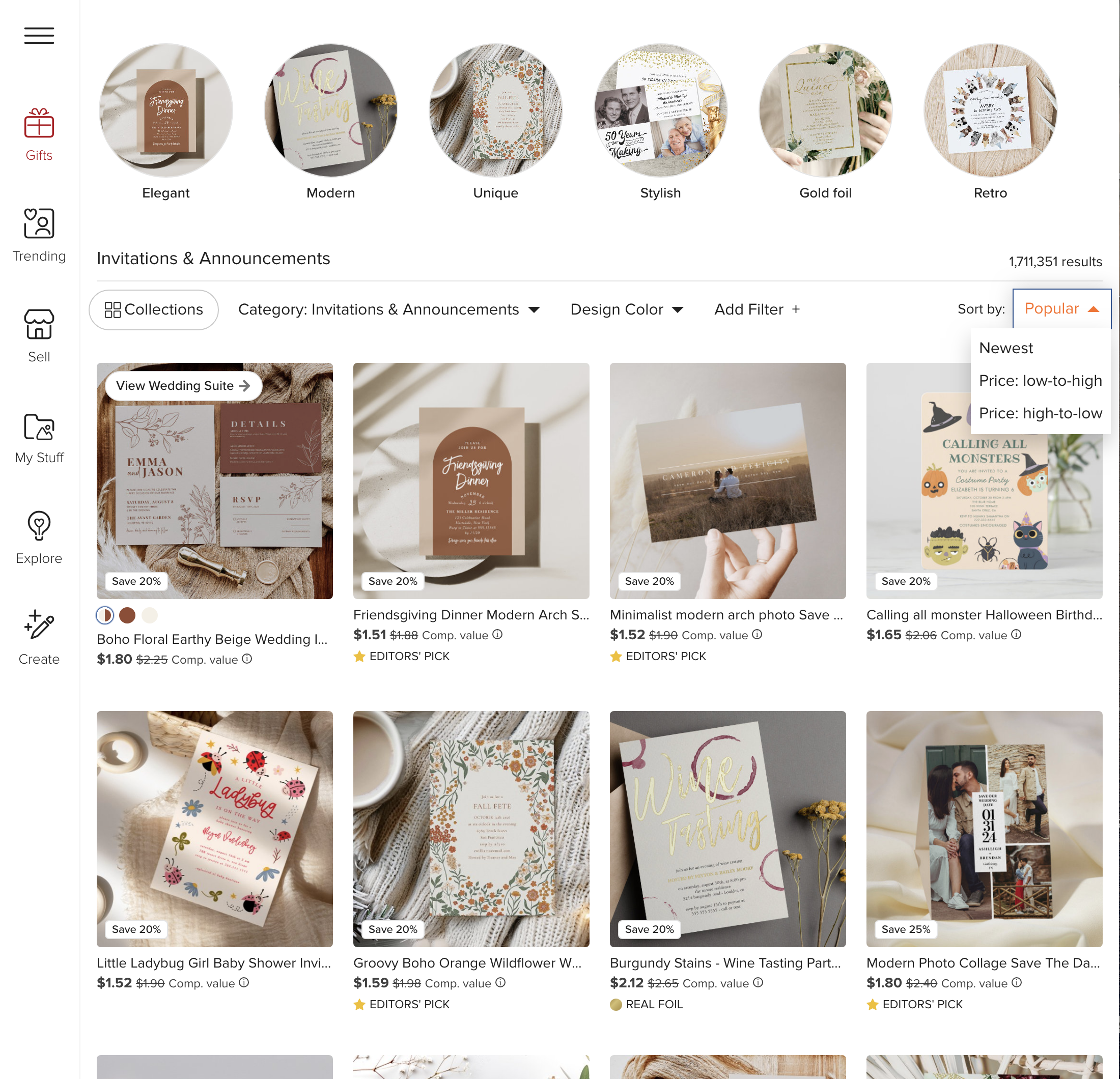Open the Gold foil category thumbnail
Viewport: 1120px width, 1079px height.
[x=825, y=111]
